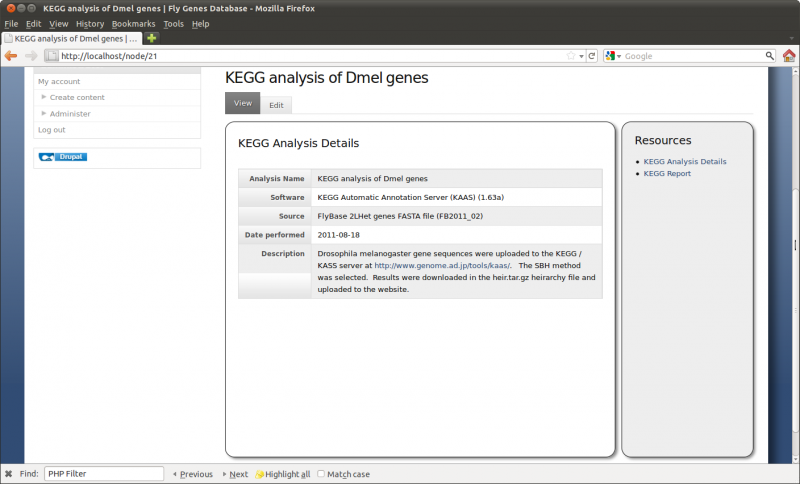Open the Tools menu

pyautogui.click(x=173, y=24)
